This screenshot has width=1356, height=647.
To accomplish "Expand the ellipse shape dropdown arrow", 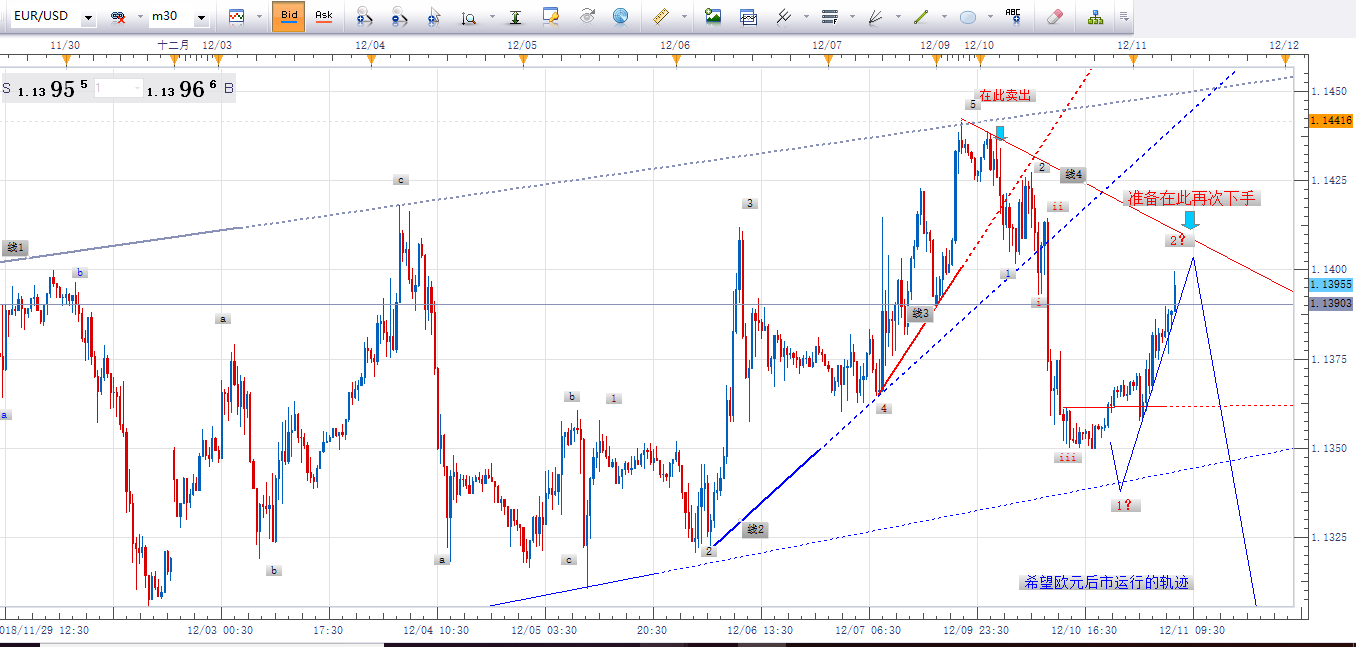I will [x=989, y=17].
